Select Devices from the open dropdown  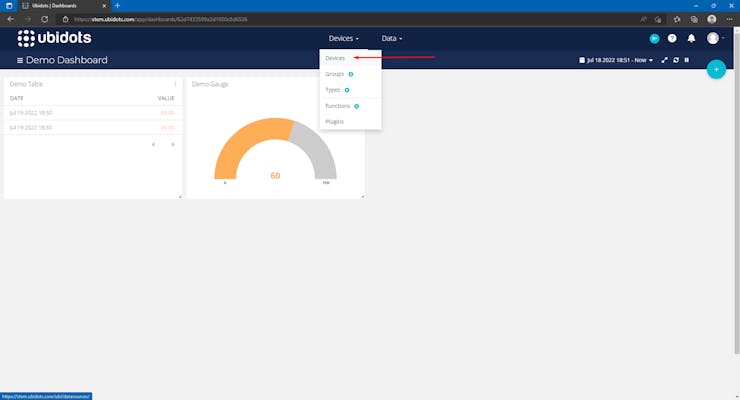pos(335,58)
